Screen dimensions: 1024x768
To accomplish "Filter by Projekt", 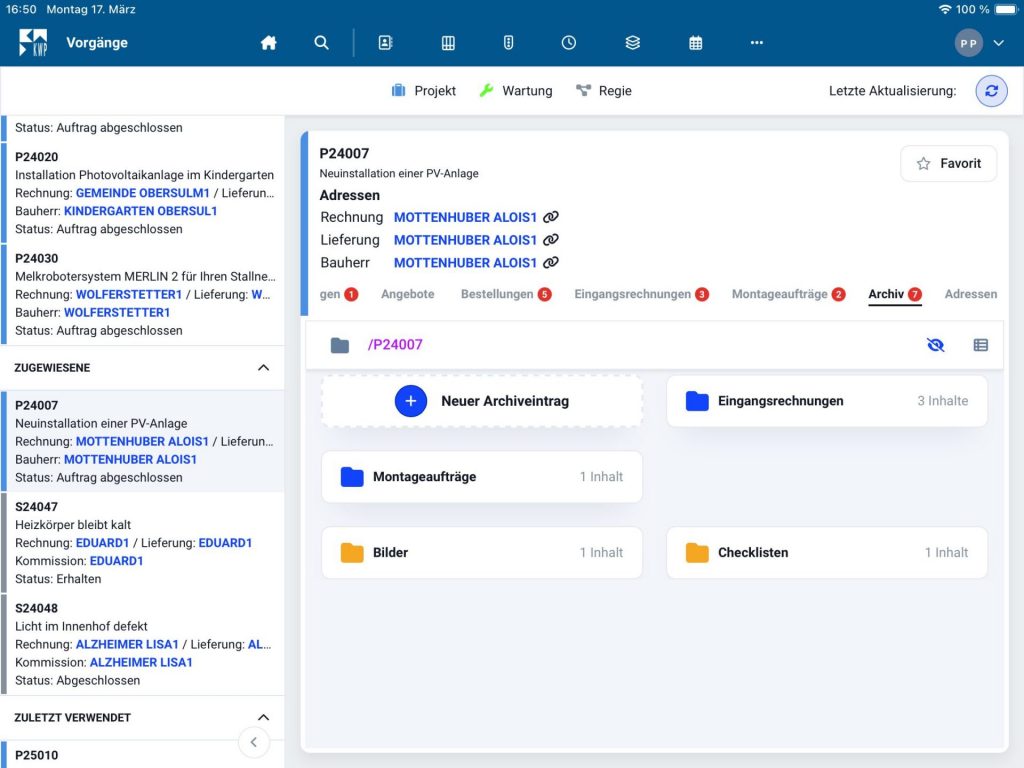I will click(x=423, y=91).
